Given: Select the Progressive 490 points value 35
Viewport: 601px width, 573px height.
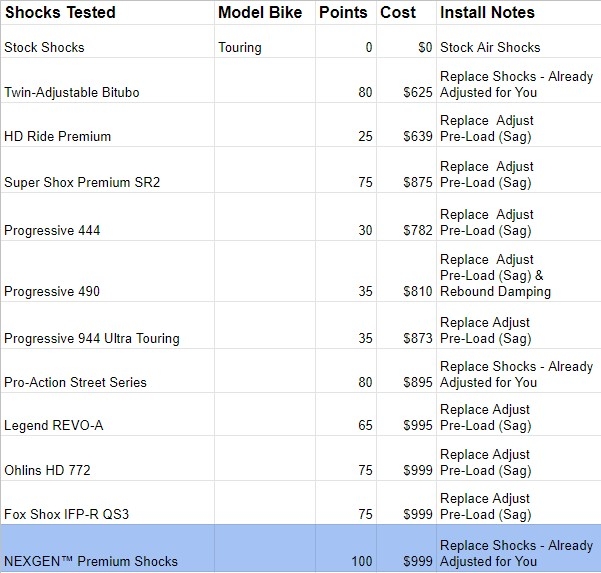Looking at the screenshot, I should coord(346,271).
